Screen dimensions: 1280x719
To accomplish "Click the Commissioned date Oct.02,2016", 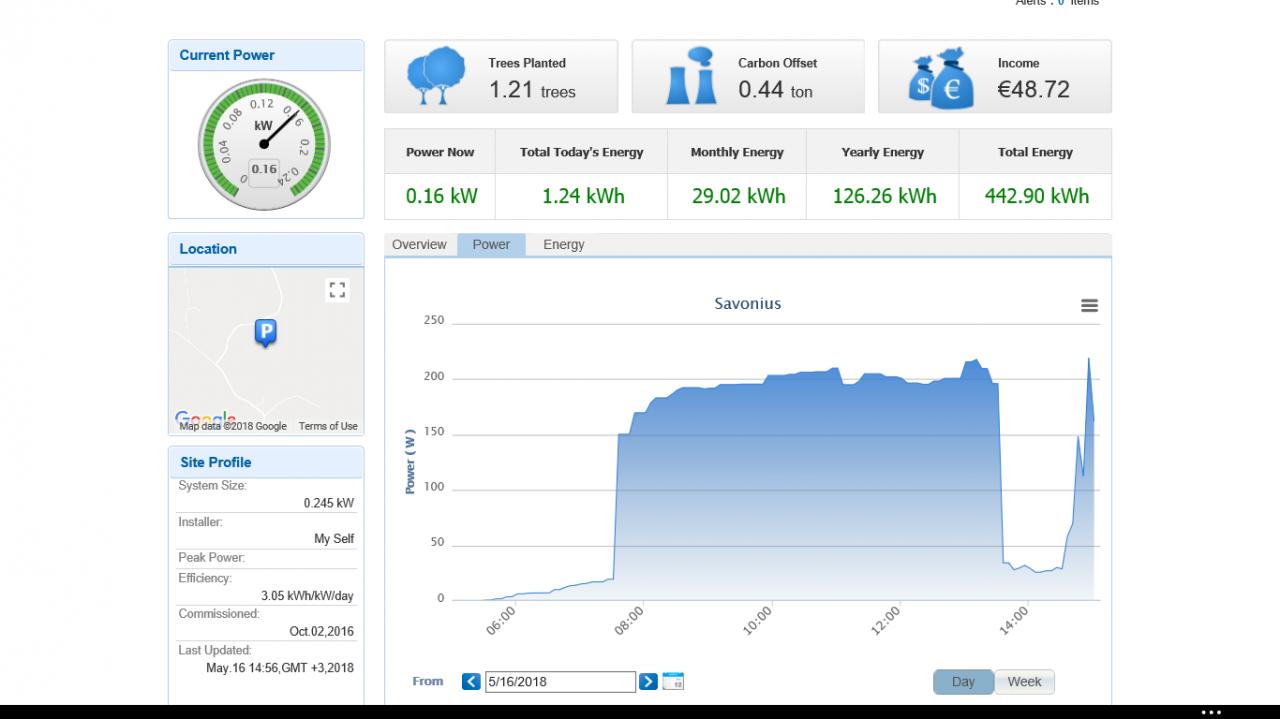I will tap(322, 632).
